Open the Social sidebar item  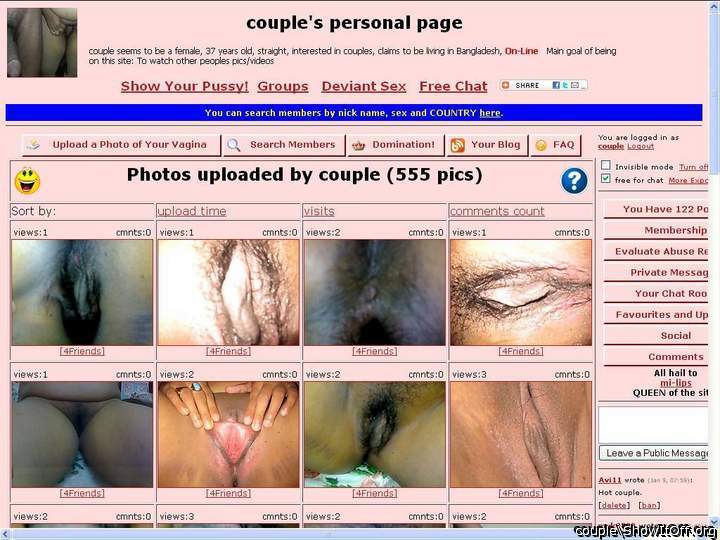point(675,336)
